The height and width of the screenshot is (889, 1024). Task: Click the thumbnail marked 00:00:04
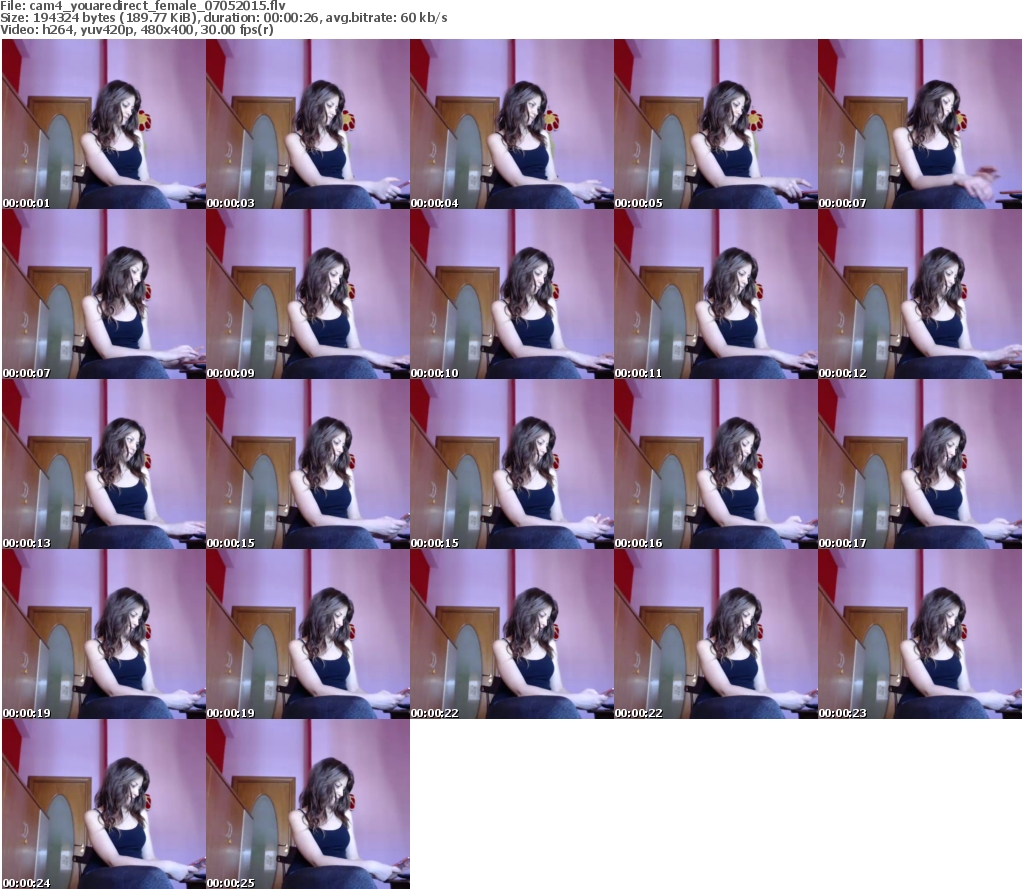[511, 124]
